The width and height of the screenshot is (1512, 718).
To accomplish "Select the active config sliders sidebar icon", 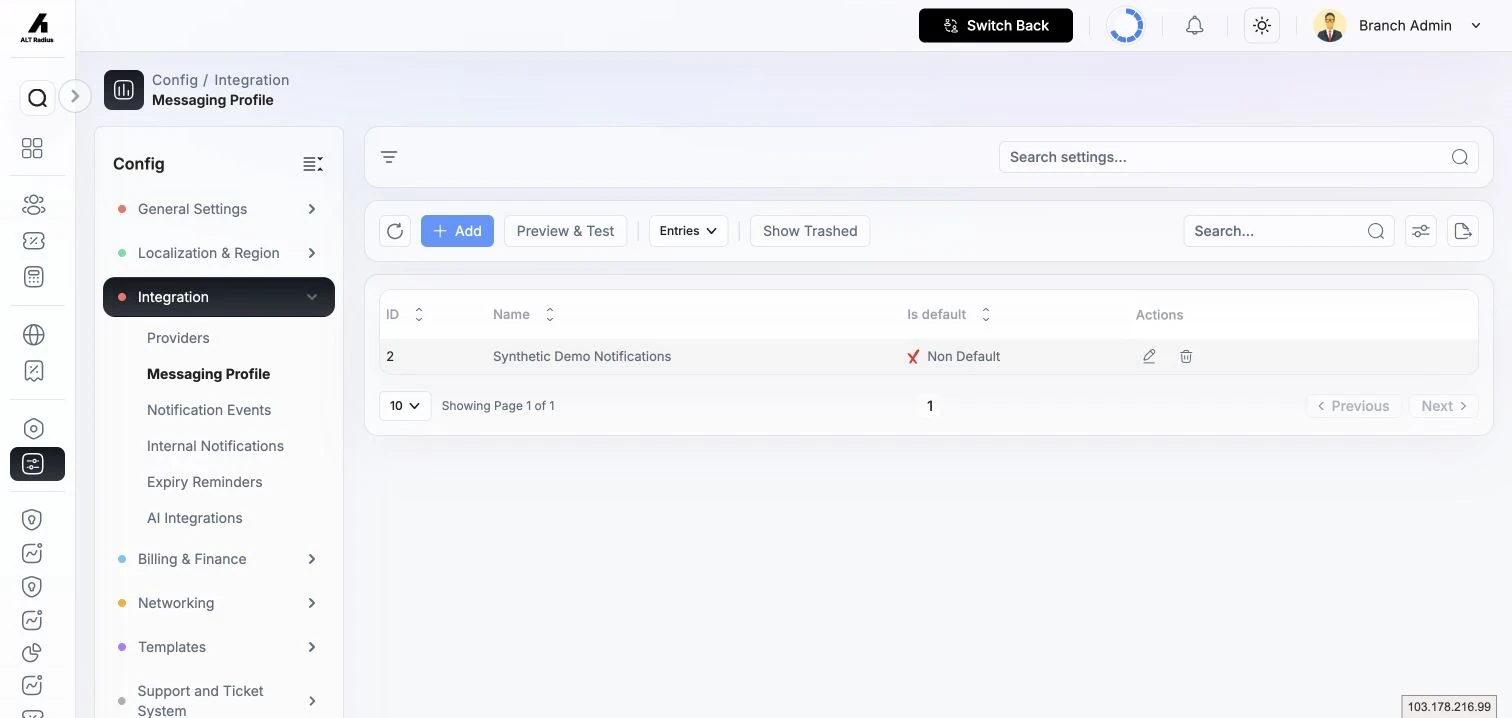I will point(37,464).
